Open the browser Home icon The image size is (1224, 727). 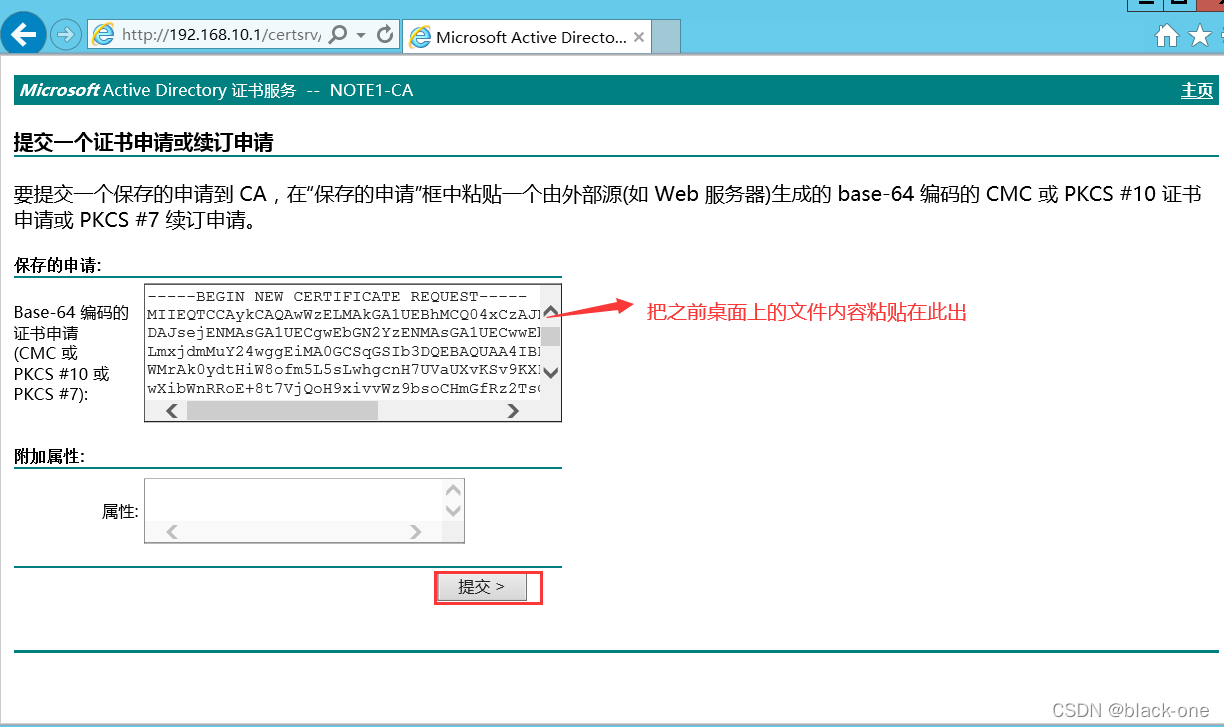(1166, 37)
